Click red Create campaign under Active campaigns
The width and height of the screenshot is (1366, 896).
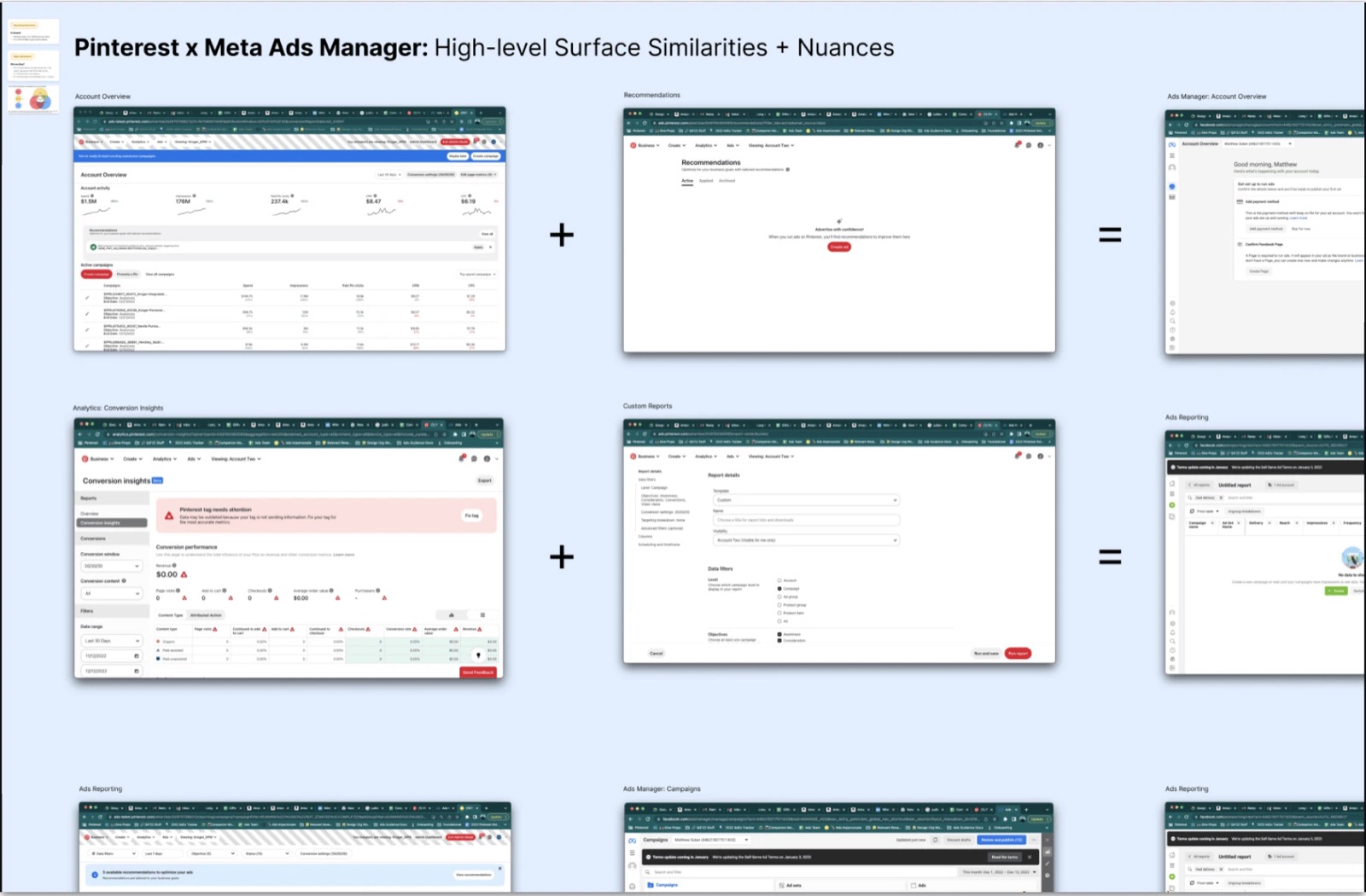pyautogui.click(x=96, y=274)
